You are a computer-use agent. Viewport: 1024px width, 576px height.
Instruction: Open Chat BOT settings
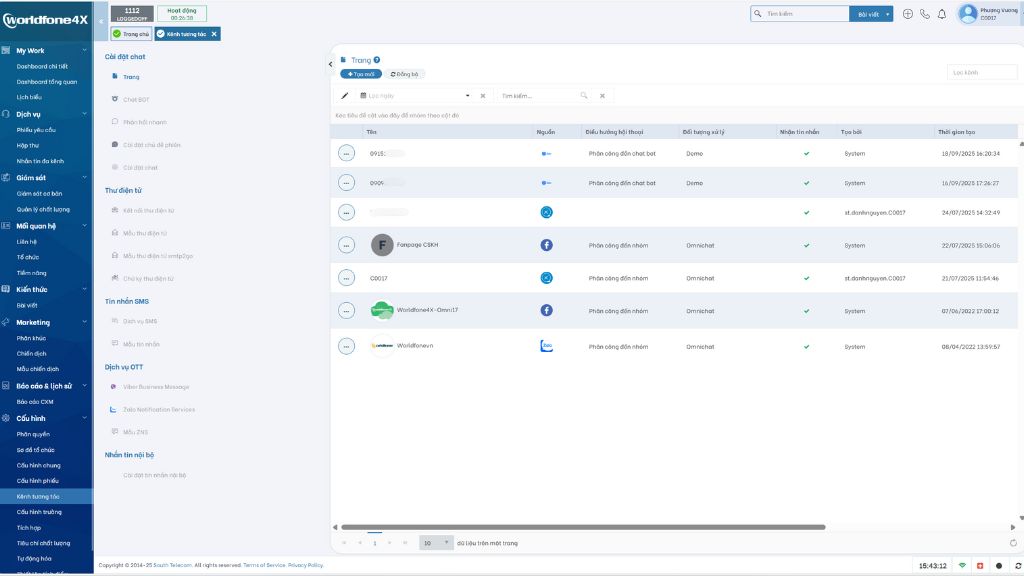tap(136, 99)
